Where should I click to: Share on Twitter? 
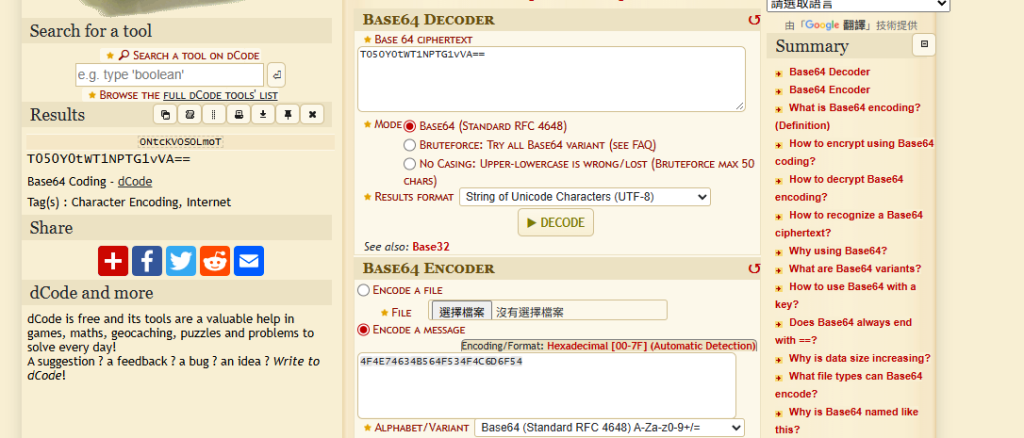point(181,261)
